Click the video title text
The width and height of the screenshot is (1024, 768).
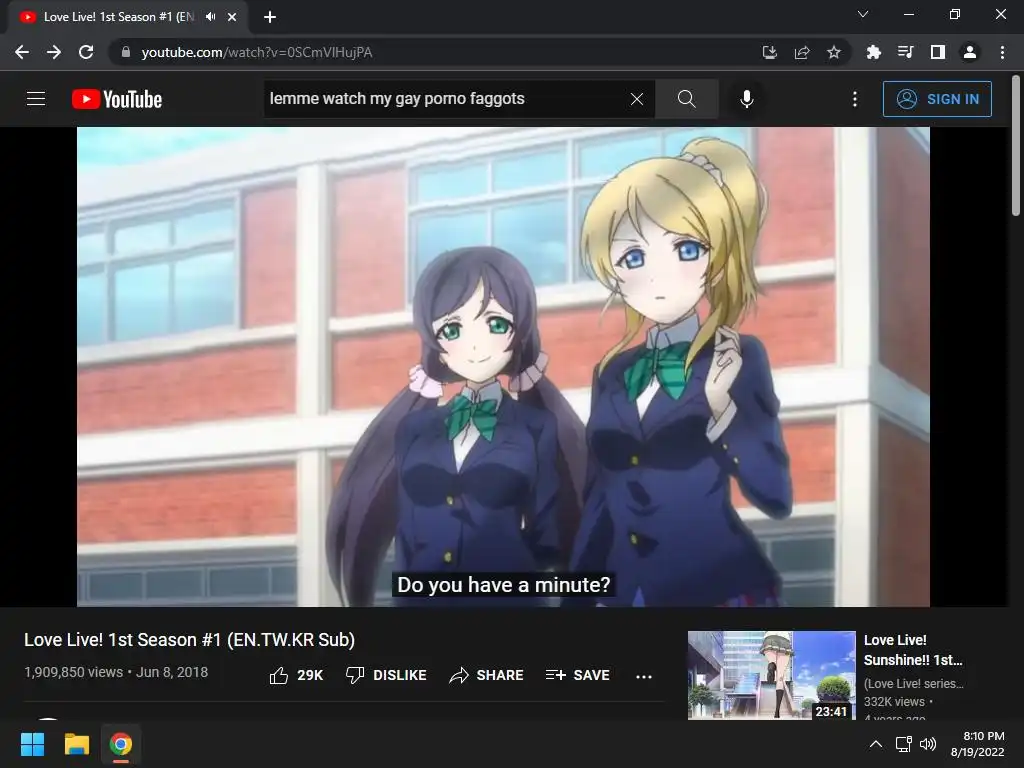pos(189,640)
